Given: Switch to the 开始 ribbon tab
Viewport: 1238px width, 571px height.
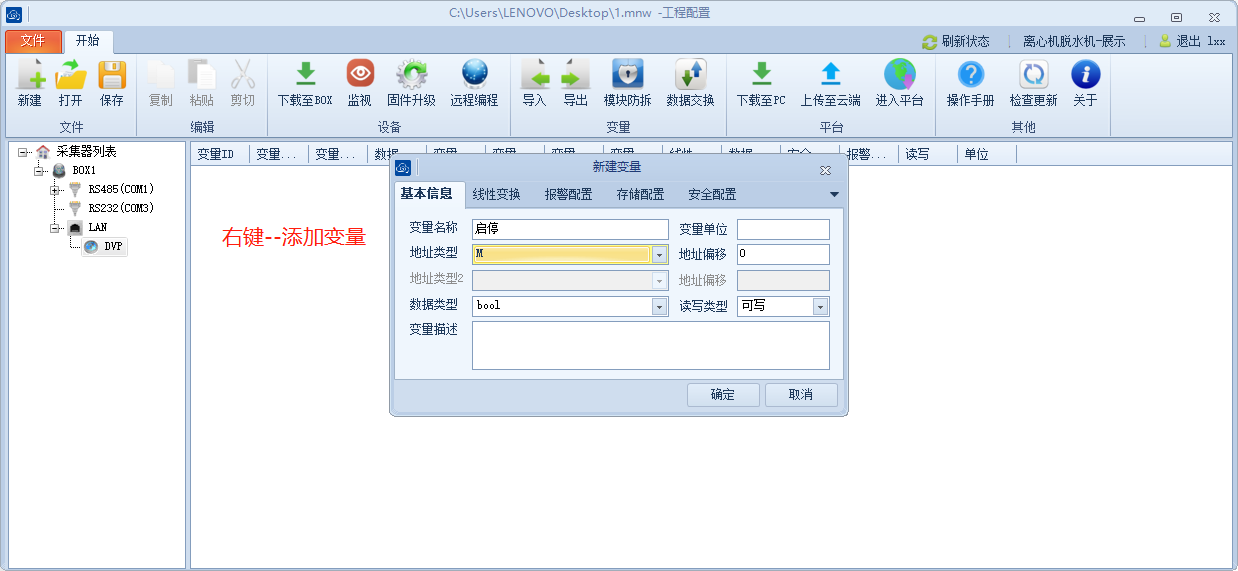Looking at the screenshot, I should (88, 41).
